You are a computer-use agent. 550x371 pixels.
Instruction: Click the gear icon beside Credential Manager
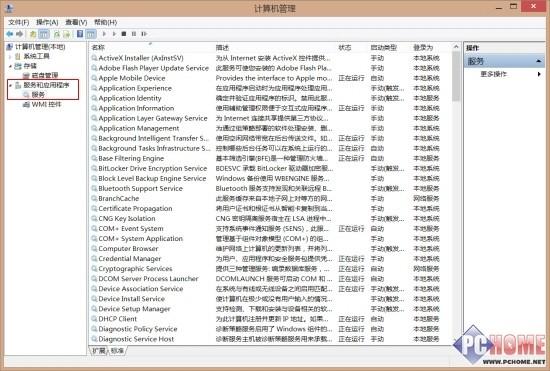pos(94,259)
